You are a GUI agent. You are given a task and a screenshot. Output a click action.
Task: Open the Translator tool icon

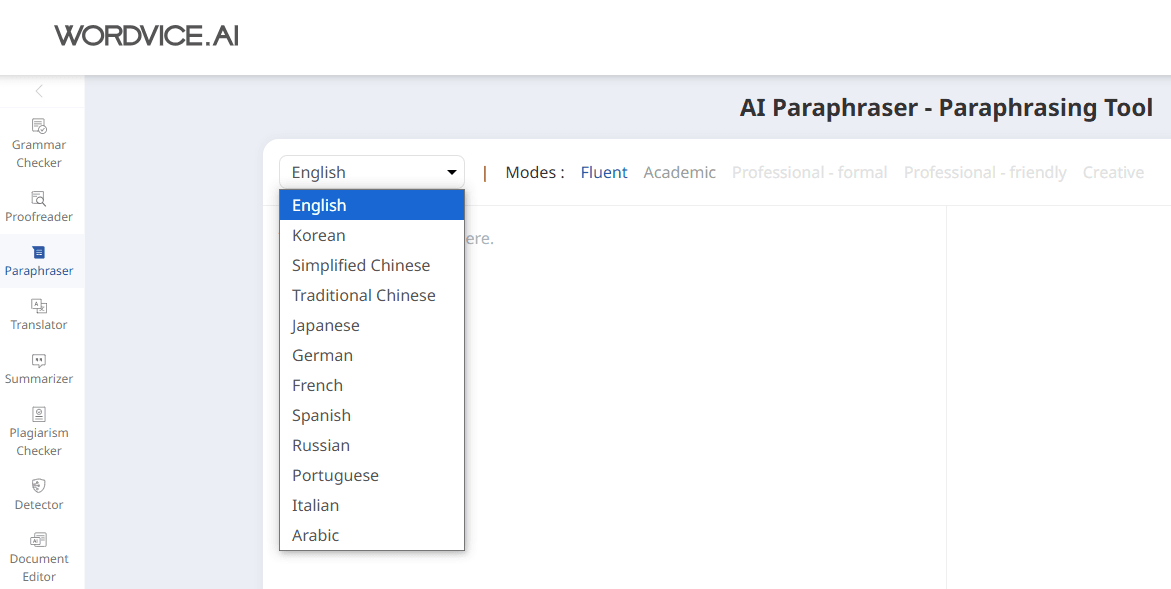click(39, 306)
